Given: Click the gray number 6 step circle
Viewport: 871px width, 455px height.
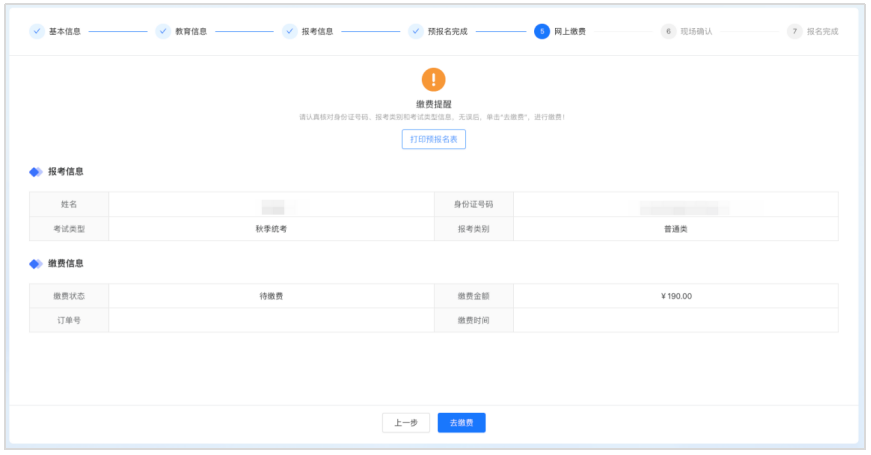Looking at the screenshot, I should pos(668,31).
